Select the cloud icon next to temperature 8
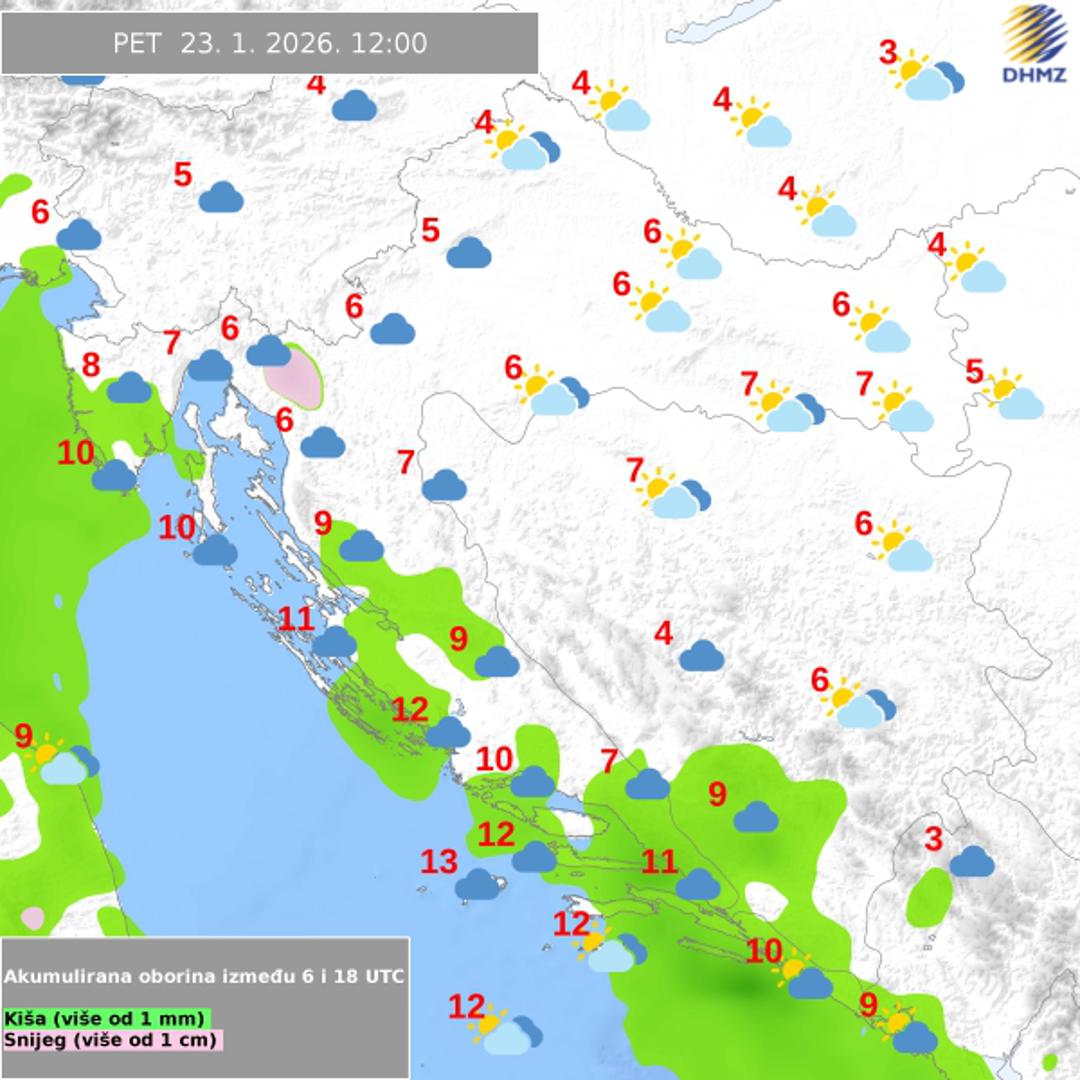This screenshot has width=1080, height=1080. click(x=129, y=387)
